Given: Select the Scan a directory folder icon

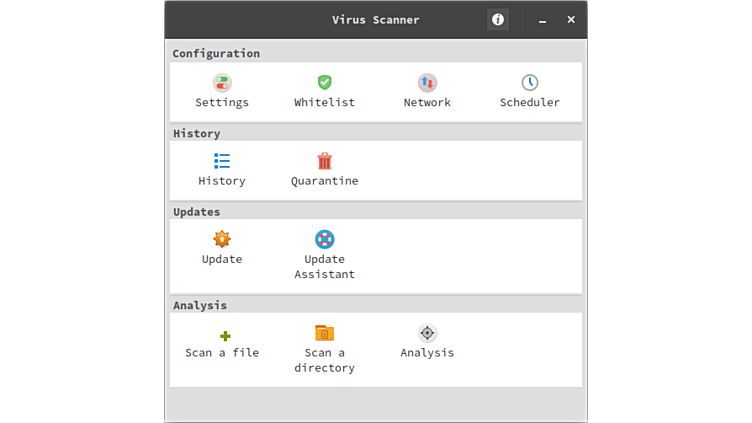Looking at the screenshot, I should (324, 333).
